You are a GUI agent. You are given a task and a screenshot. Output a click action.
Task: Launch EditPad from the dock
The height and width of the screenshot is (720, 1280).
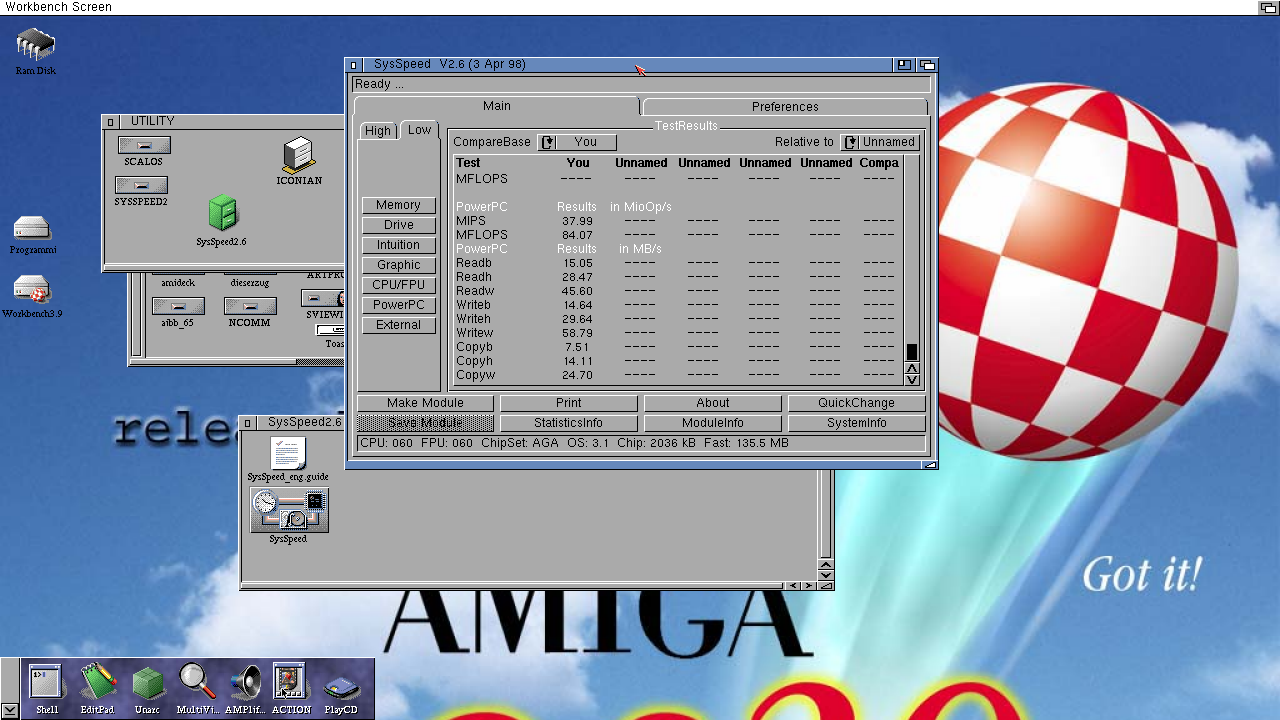[98, 689]
